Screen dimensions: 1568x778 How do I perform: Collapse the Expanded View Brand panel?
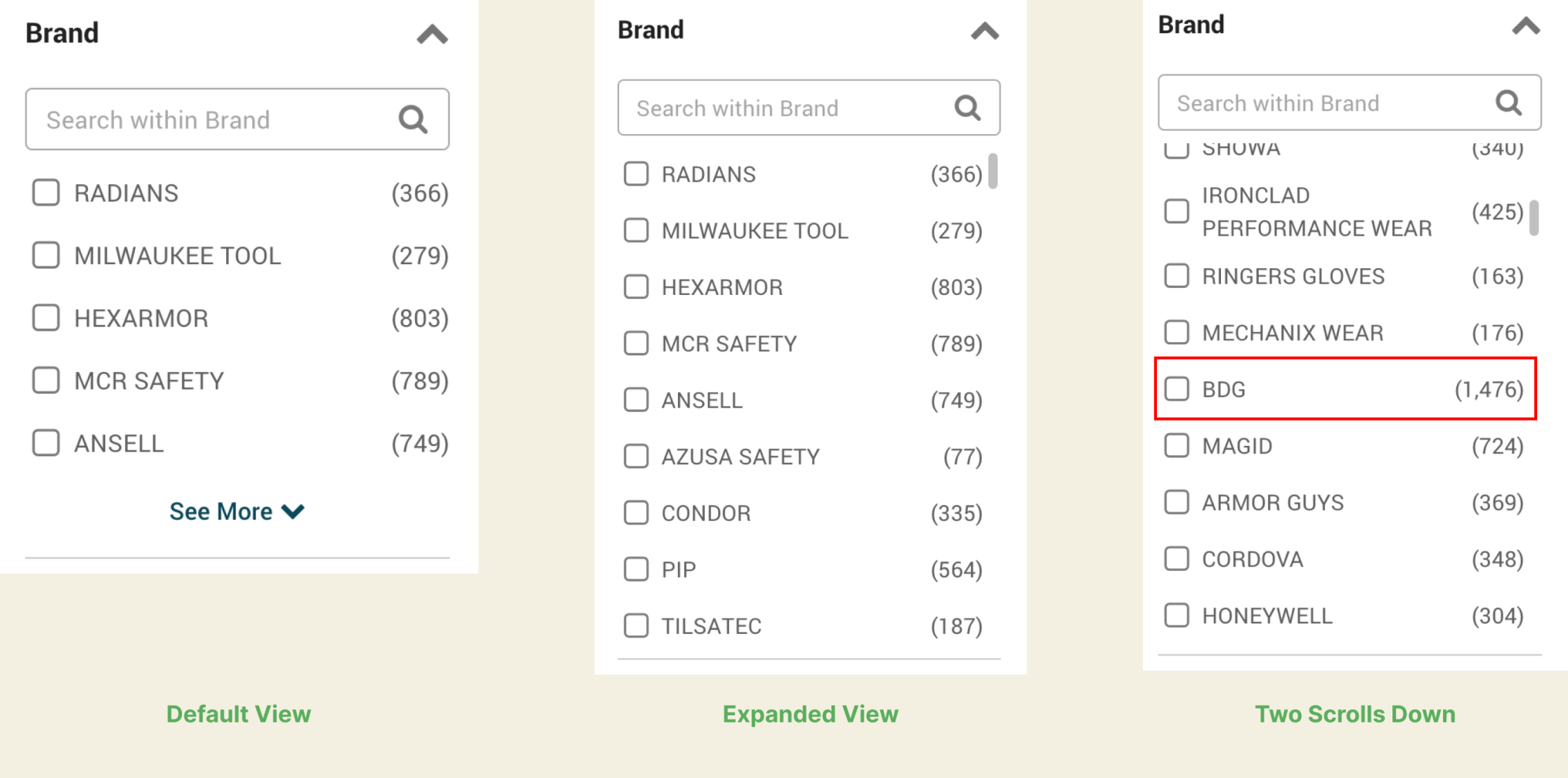click(x=984, y=32)
